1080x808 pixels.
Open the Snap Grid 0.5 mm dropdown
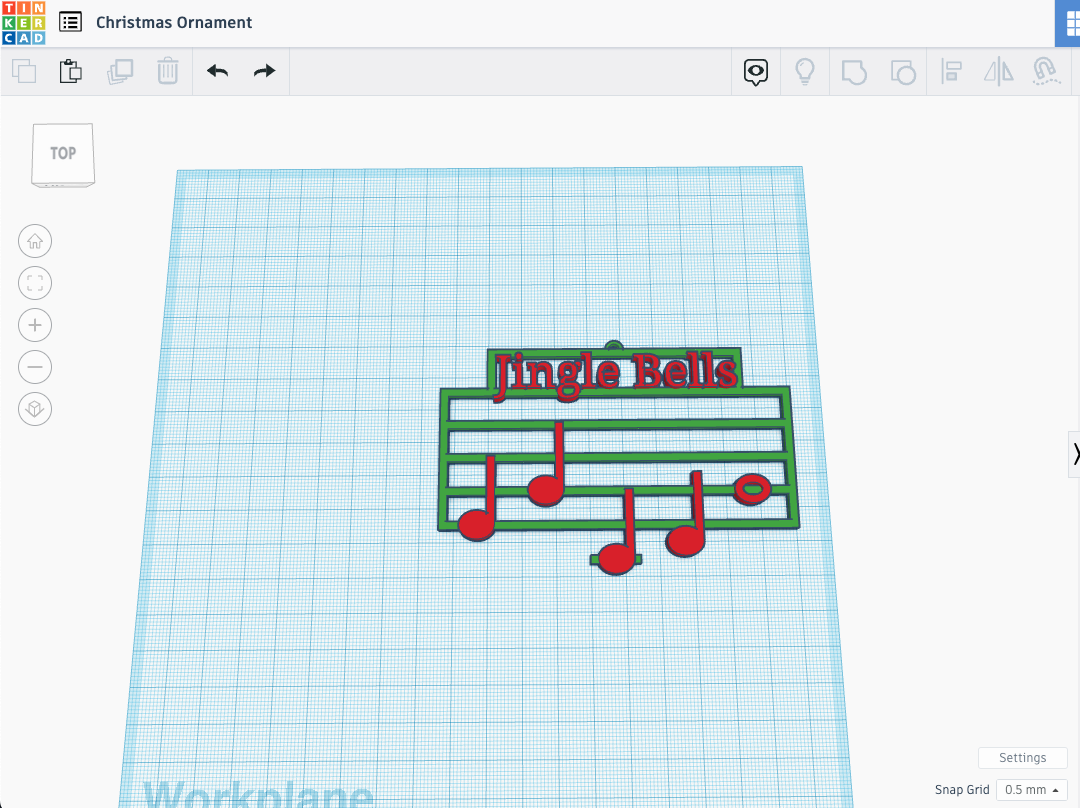1031,789
